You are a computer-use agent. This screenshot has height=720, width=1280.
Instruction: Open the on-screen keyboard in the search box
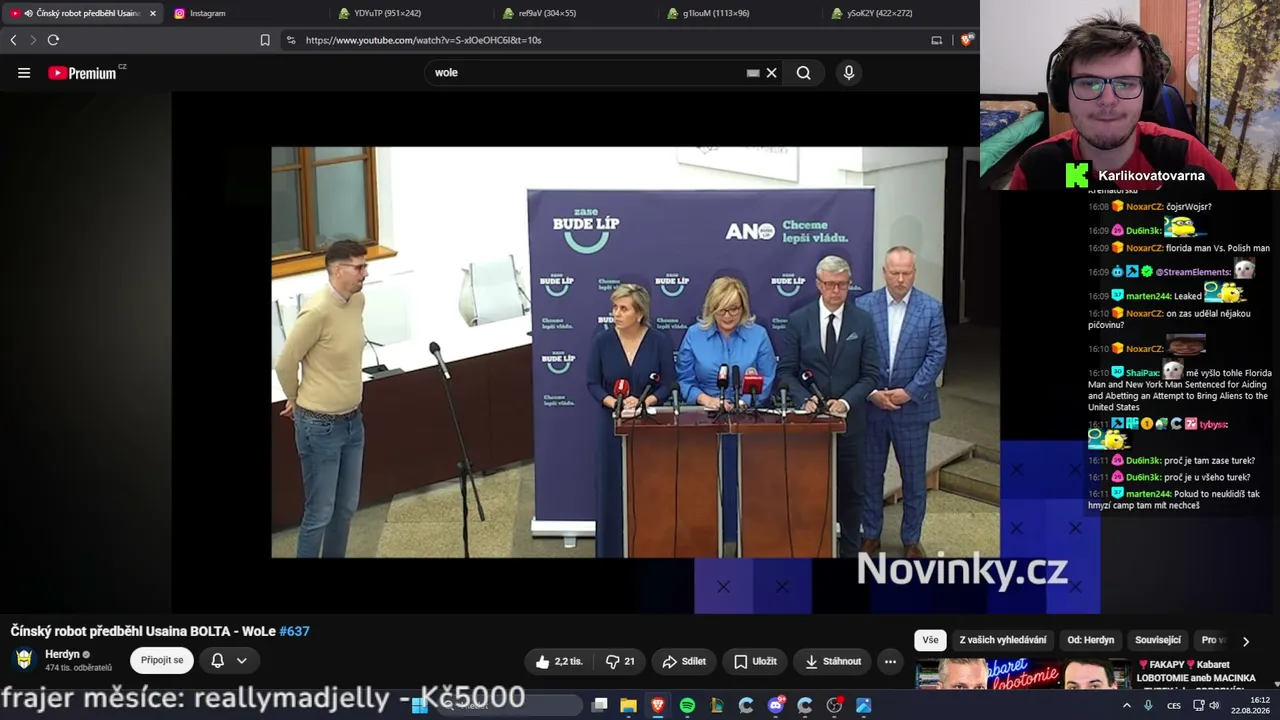[753, 73]
